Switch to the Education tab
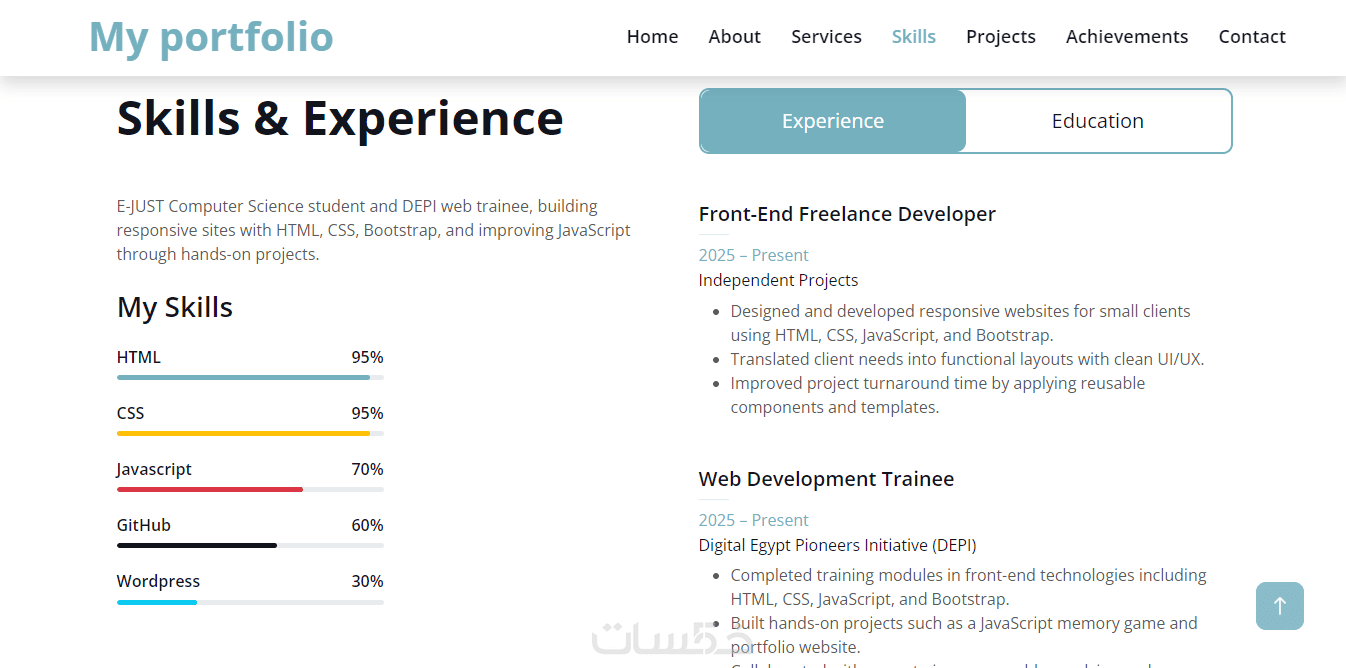The image size is (1346, 668). (x=1097, y=121)
